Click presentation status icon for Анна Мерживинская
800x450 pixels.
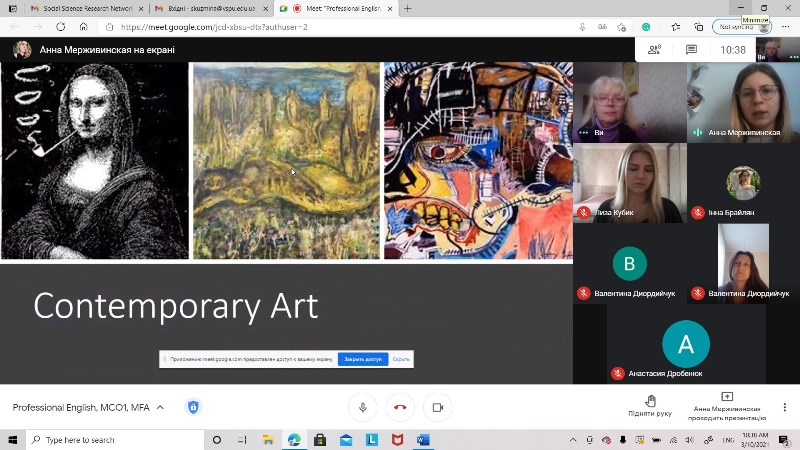[x=727, y=396]
